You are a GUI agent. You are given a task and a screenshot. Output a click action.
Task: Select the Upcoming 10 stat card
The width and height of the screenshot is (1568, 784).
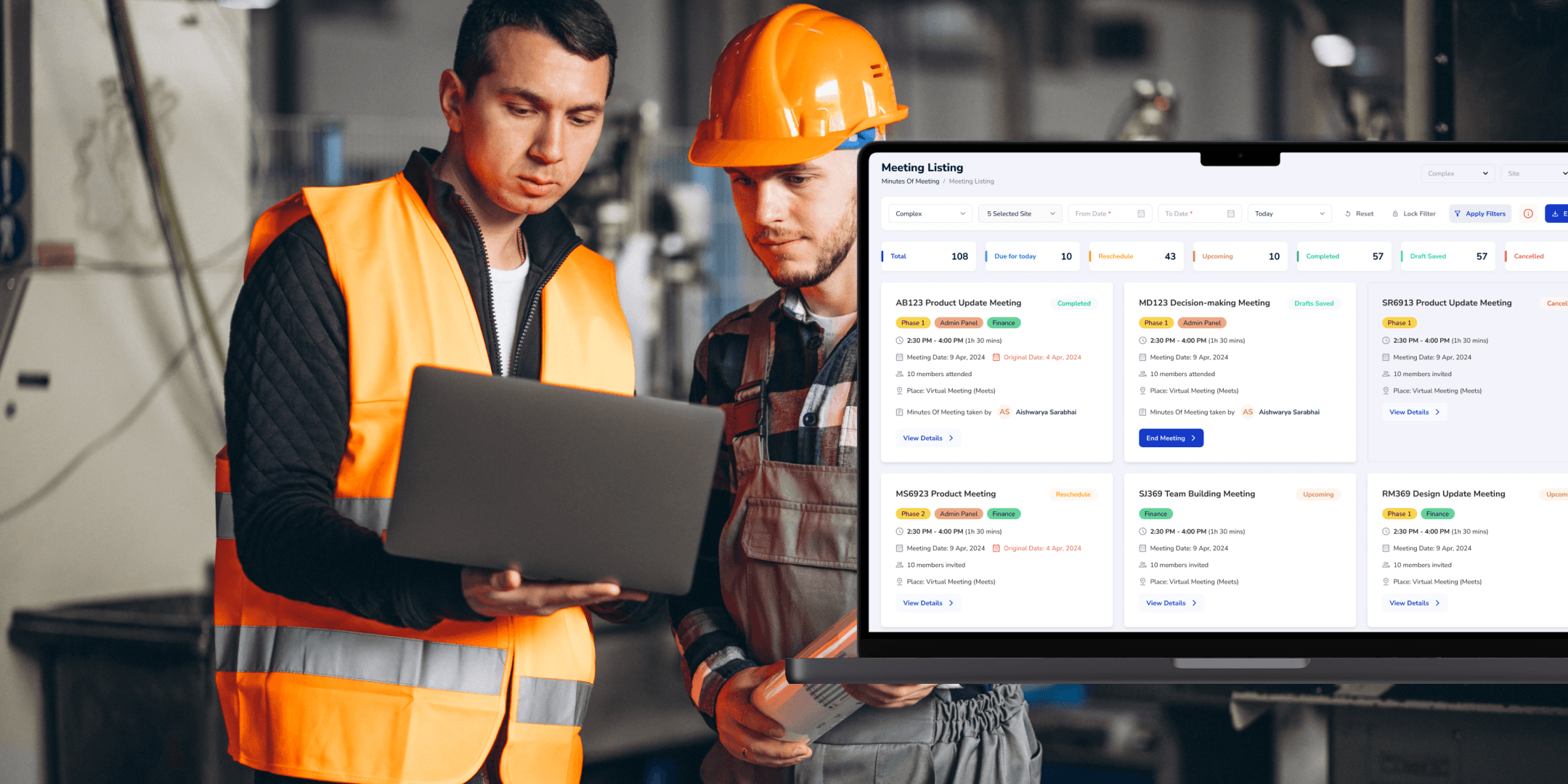click(1240, 256)
